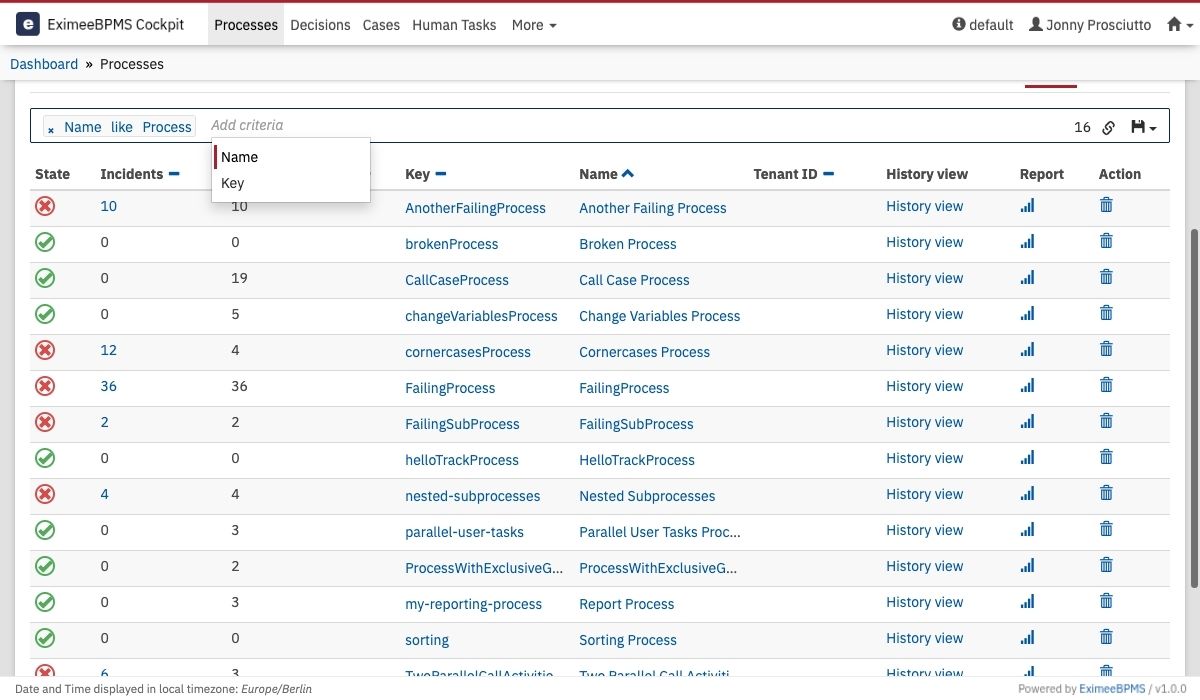Click green check state of brokenProcess
1200x700 pixels.
[45, 242]
